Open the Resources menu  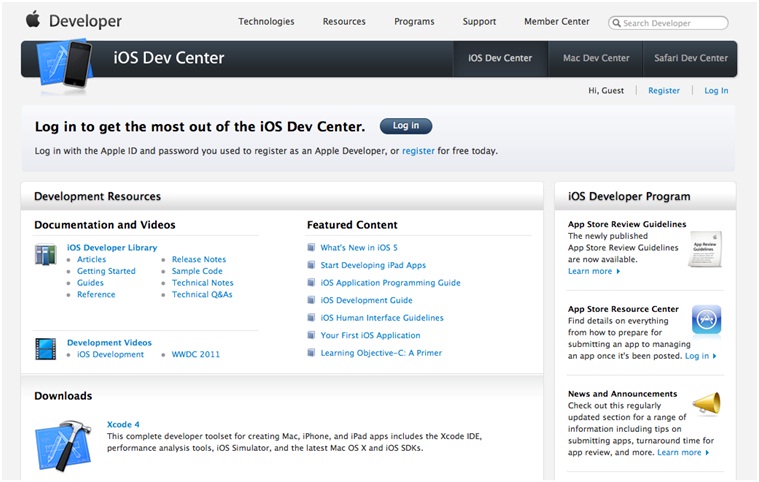(x=344, y=21)
